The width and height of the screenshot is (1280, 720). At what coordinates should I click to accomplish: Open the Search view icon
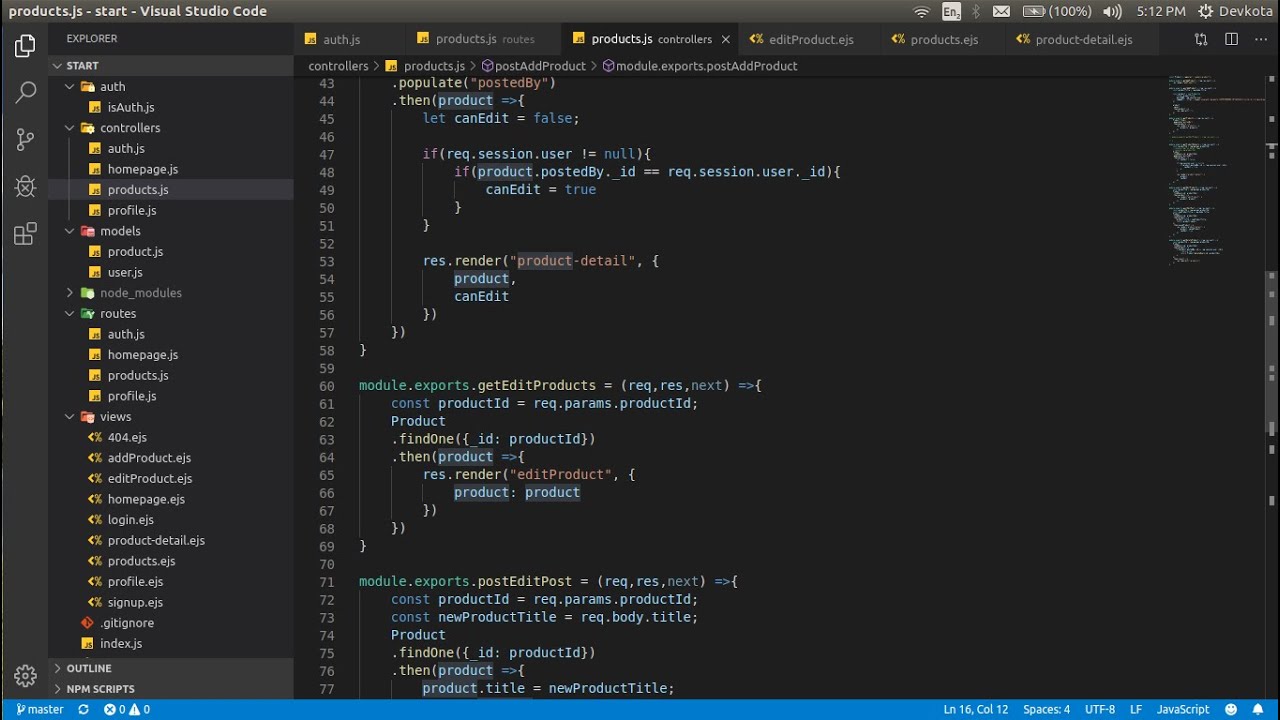pyautogui.click(x=25, y=93)
